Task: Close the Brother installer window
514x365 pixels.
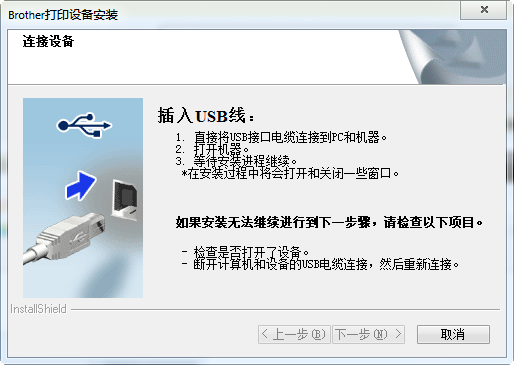Action: coord(484,10)
